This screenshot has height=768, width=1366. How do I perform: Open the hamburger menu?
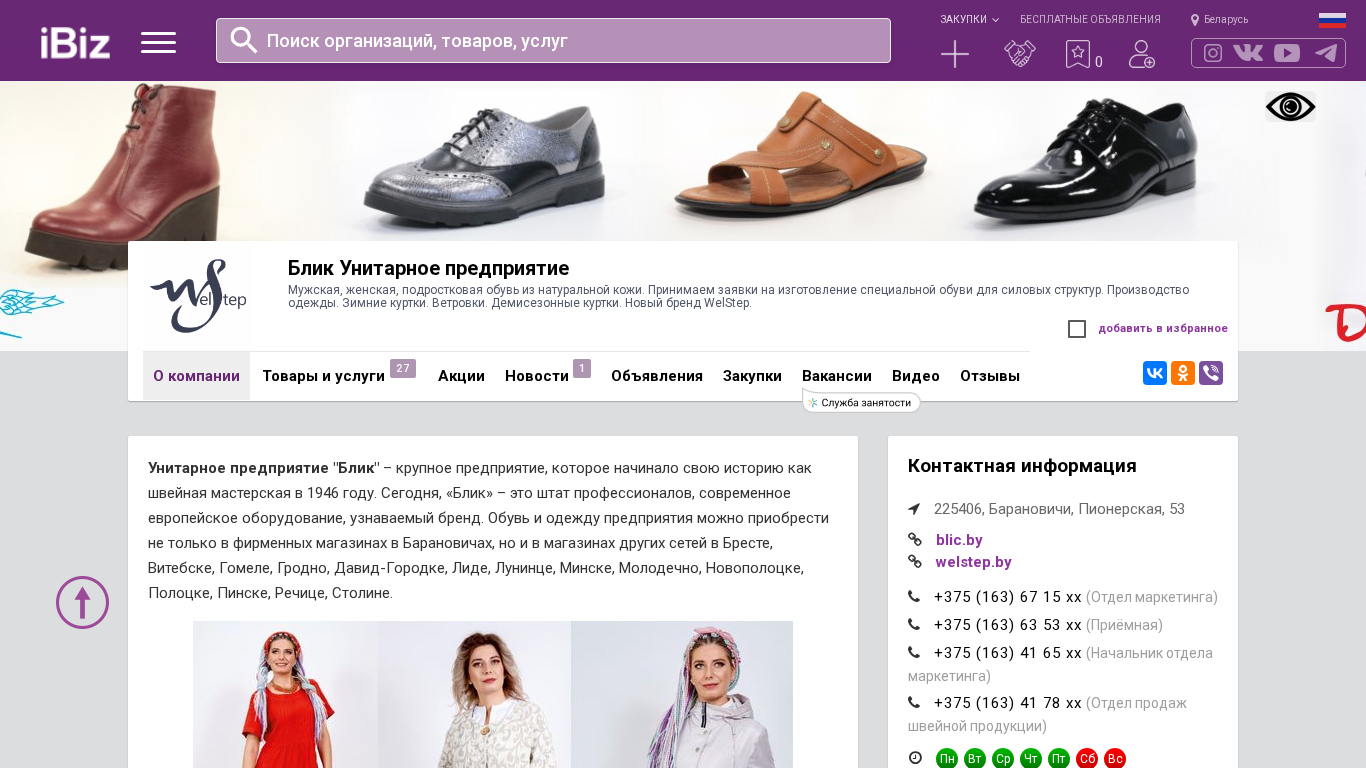click(158, 42)
